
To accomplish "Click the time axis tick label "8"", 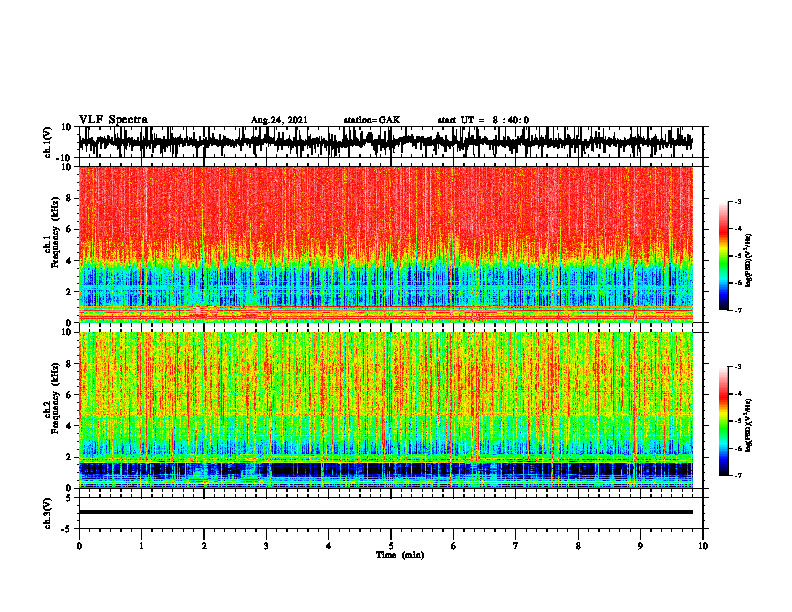I will 578,546.
